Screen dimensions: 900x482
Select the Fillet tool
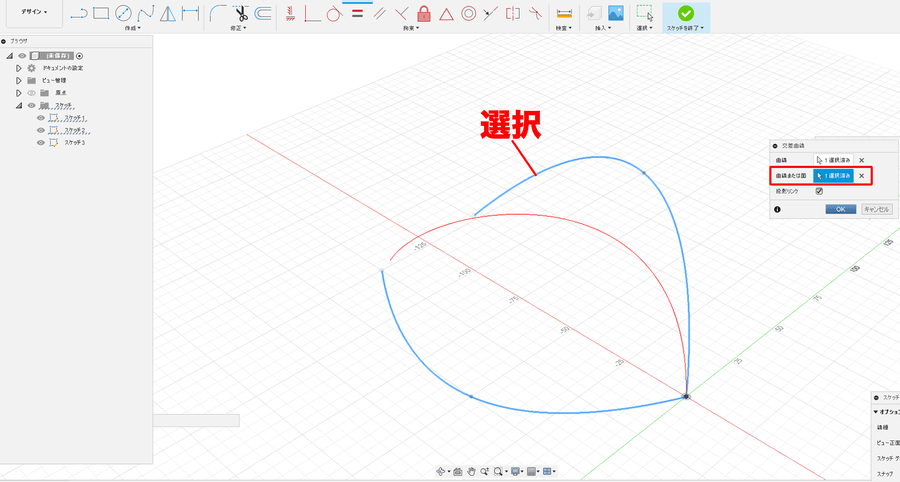coord(218,13)
